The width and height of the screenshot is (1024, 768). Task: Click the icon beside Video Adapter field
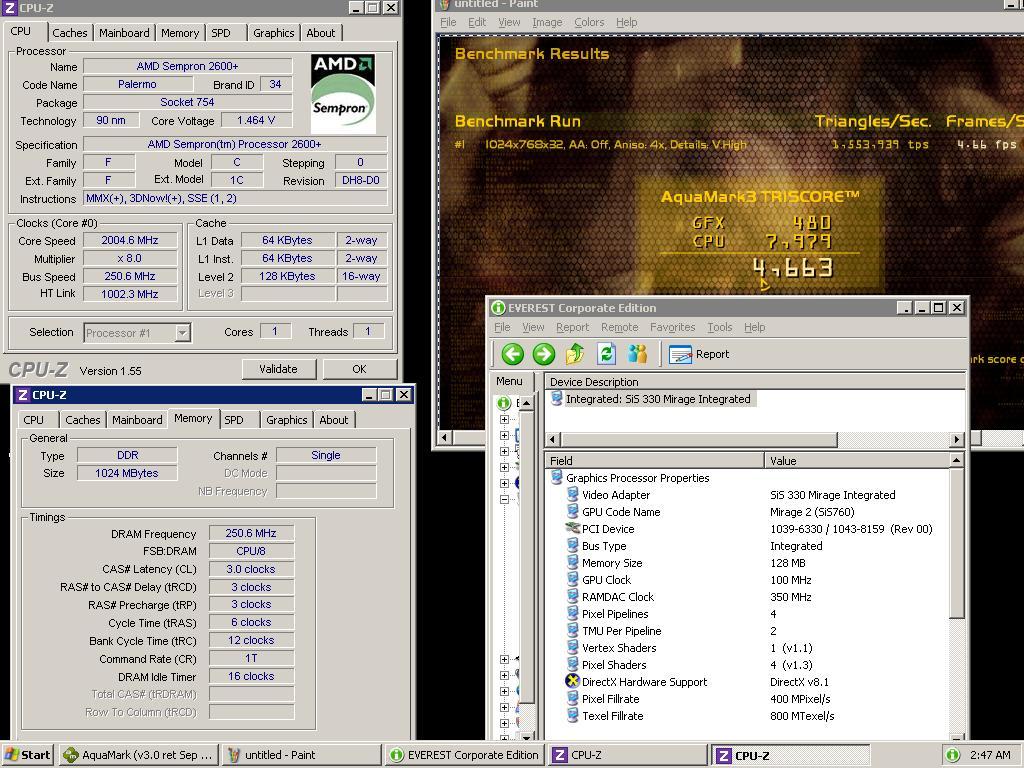pyautogui.click(x=573, y=494)
